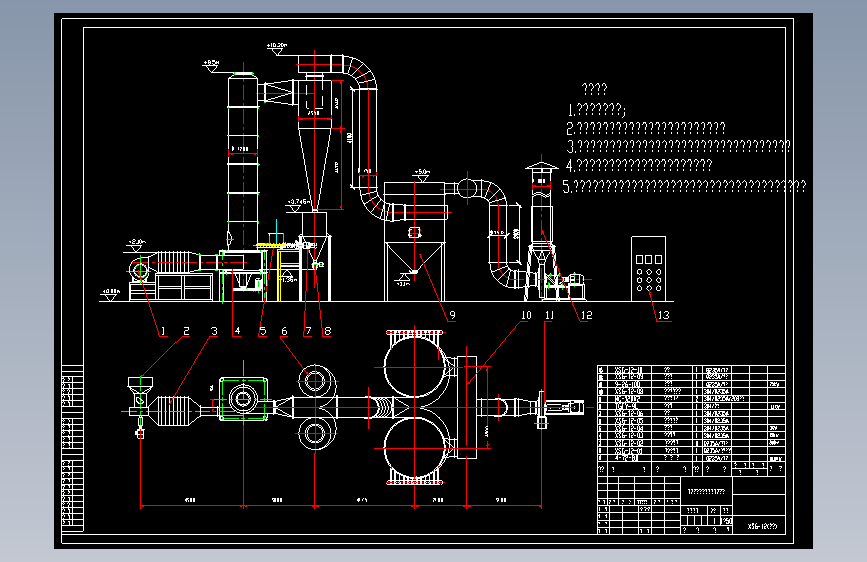The width and height of the screenshot is (867, 562).
Task: Click the +3.745m elevation label
Action: point(297,202)
